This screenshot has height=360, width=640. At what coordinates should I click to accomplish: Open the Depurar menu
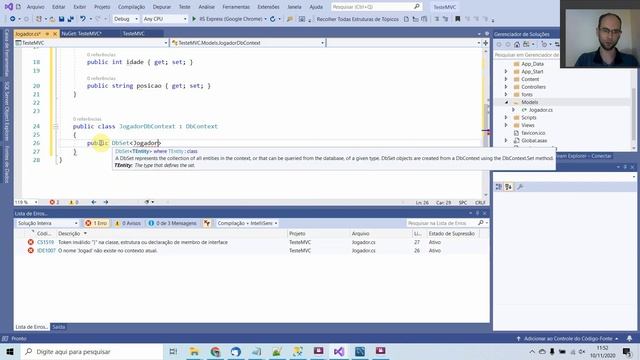[x=162, y=7]
